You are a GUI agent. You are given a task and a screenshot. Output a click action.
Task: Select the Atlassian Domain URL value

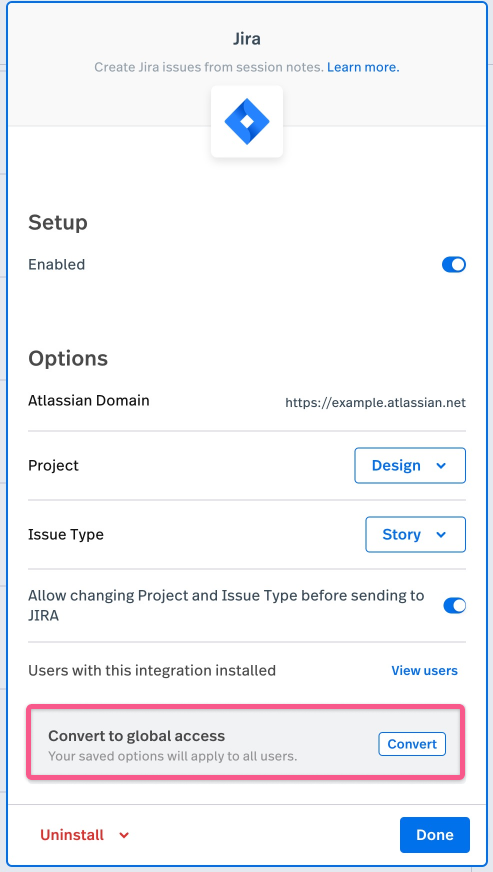pos(376,403)
